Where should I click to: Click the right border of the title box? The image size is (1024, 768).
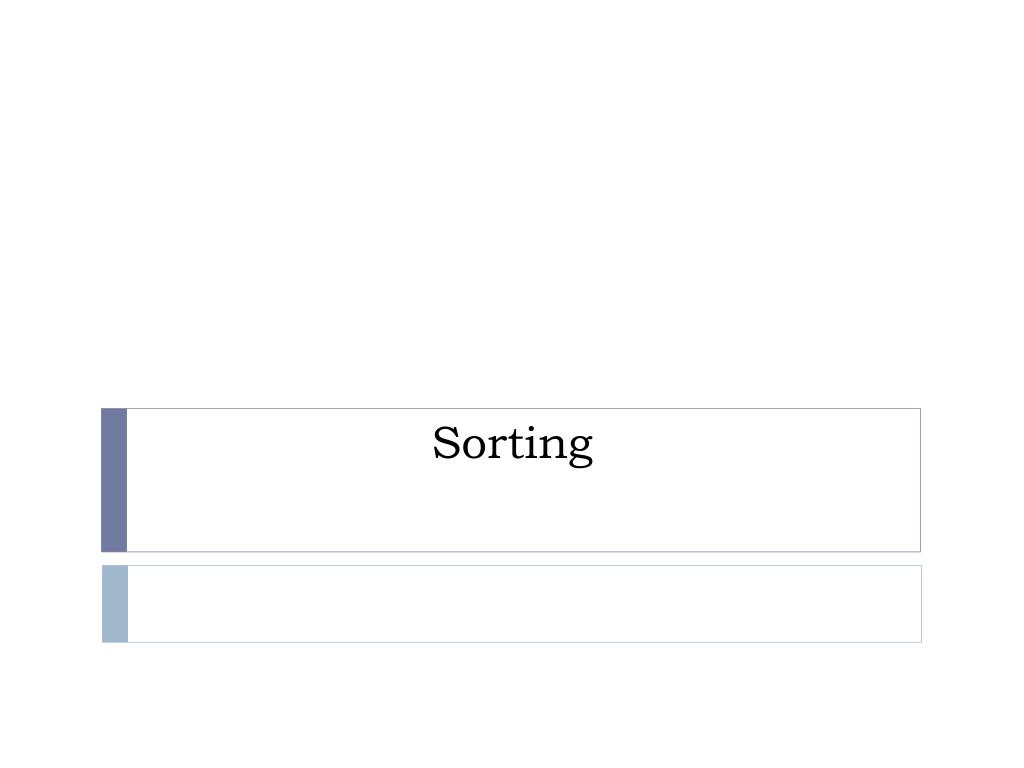[920, 480]
